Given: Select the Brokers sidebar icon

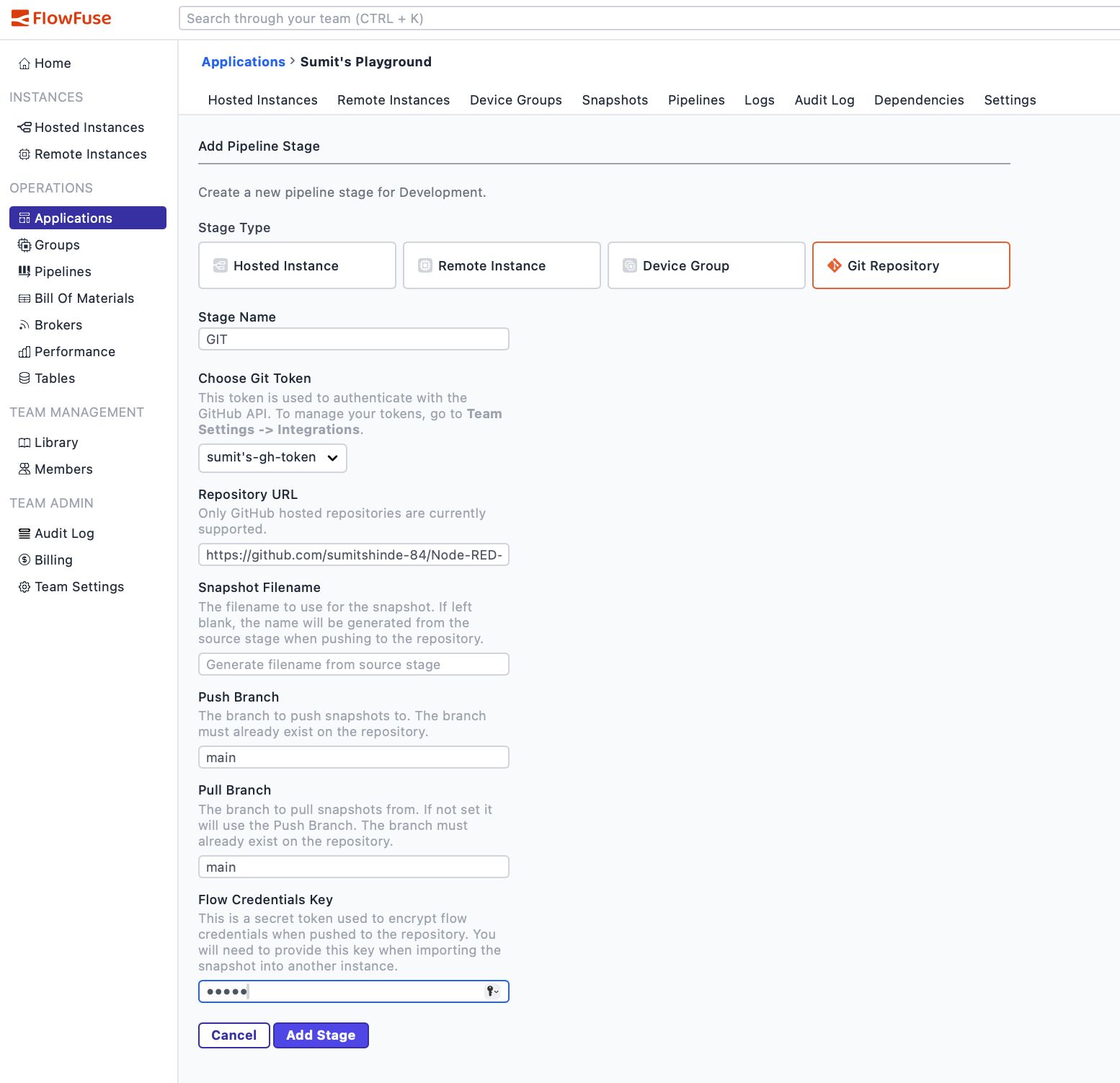Looking at the screenshot, I should pyautogui.click(x=25, y=324).
